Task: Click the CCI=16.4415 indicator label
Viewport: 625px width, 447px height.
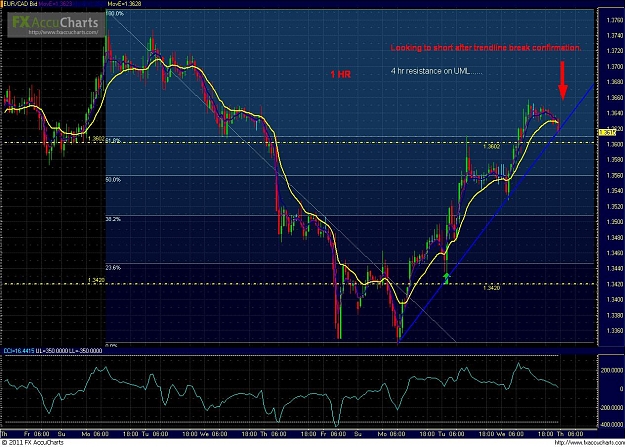Action: (19, 351)
